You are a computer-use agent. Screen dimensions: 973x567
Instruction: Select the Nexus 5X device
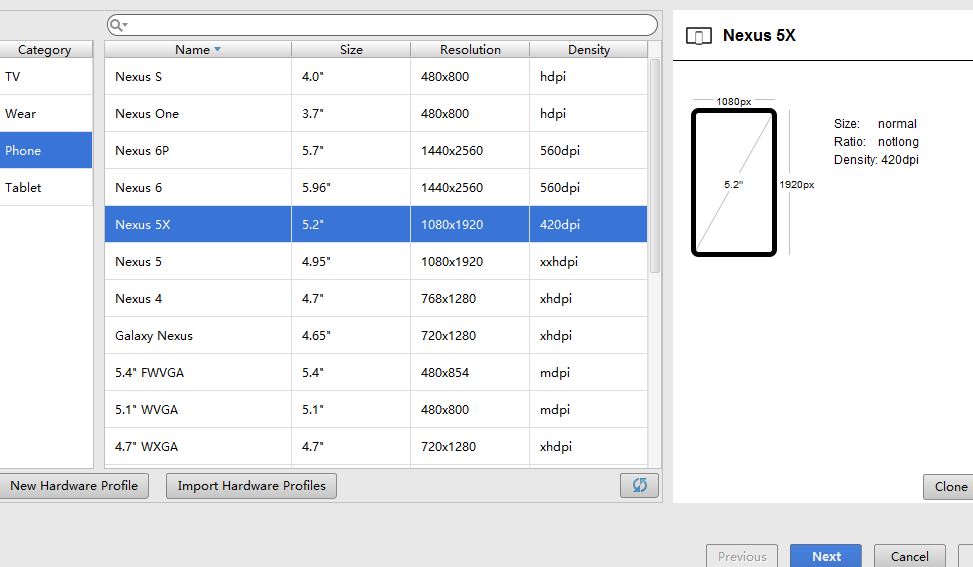[376, 224]
